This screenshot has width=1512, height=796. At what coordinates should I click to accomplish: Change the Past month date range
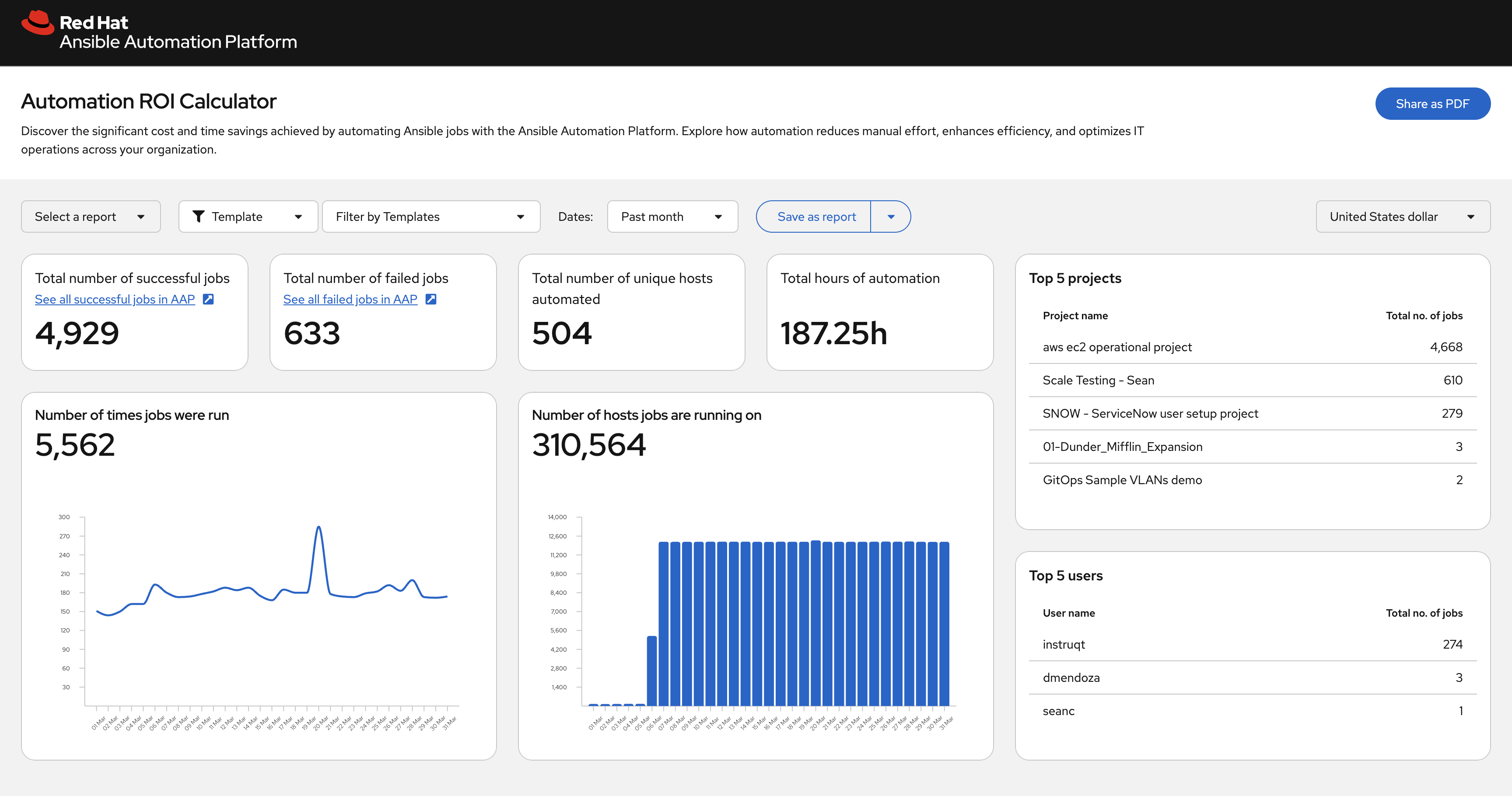(672, 216)
